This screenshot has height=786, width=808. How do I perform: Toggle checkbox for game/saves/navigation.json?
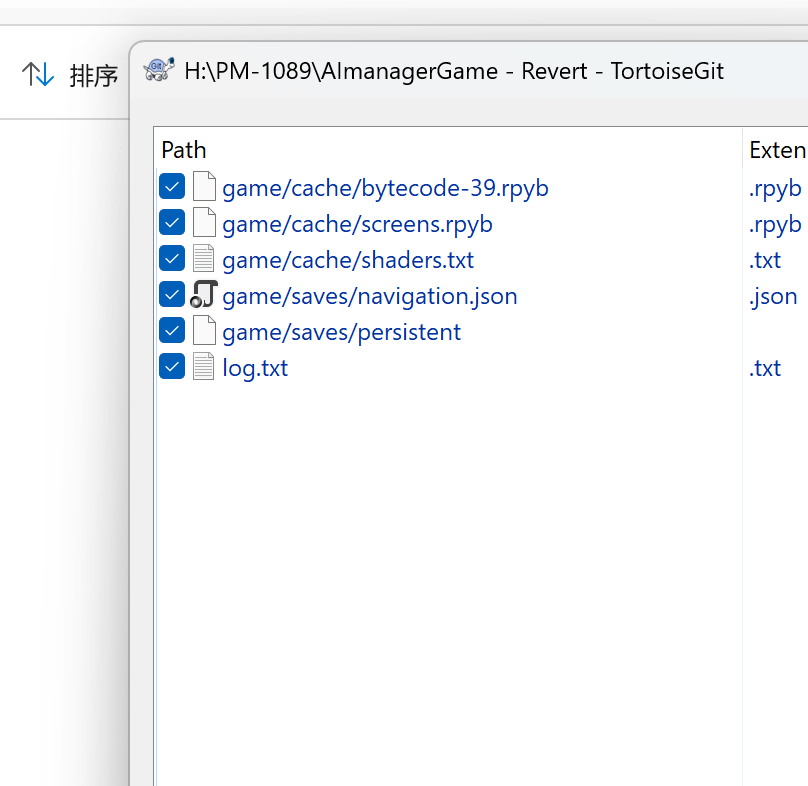[x=172, y=294]
